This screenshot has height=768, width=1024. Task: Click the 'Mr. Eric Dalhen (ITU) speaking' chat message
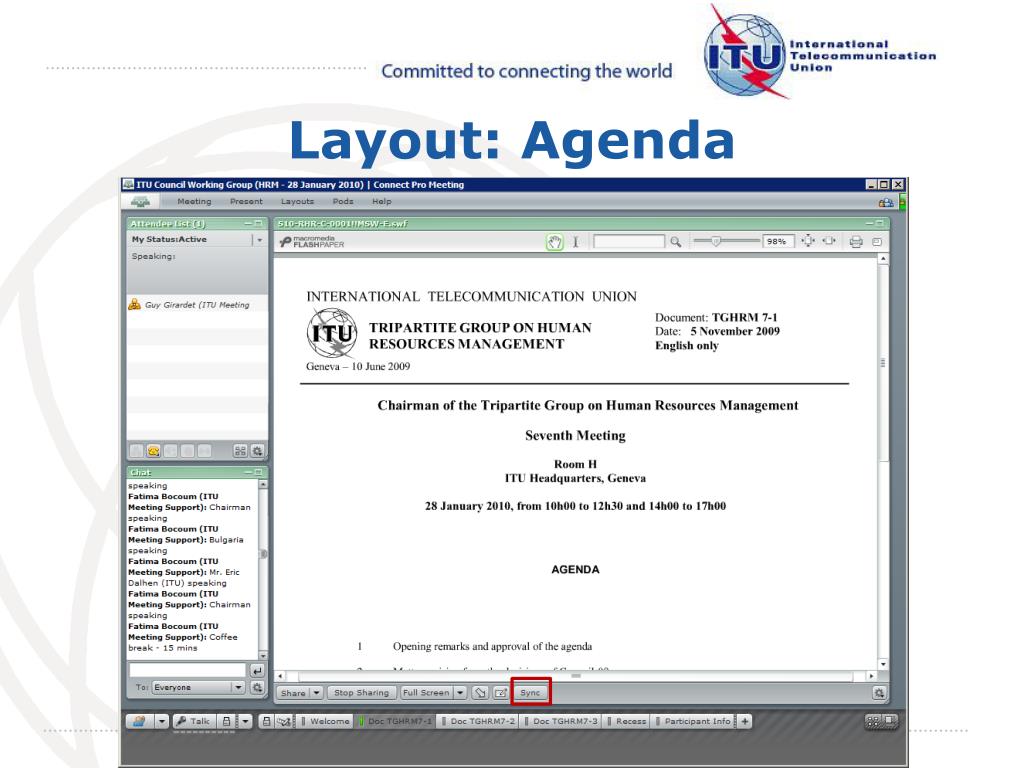(x=184, y=572)
